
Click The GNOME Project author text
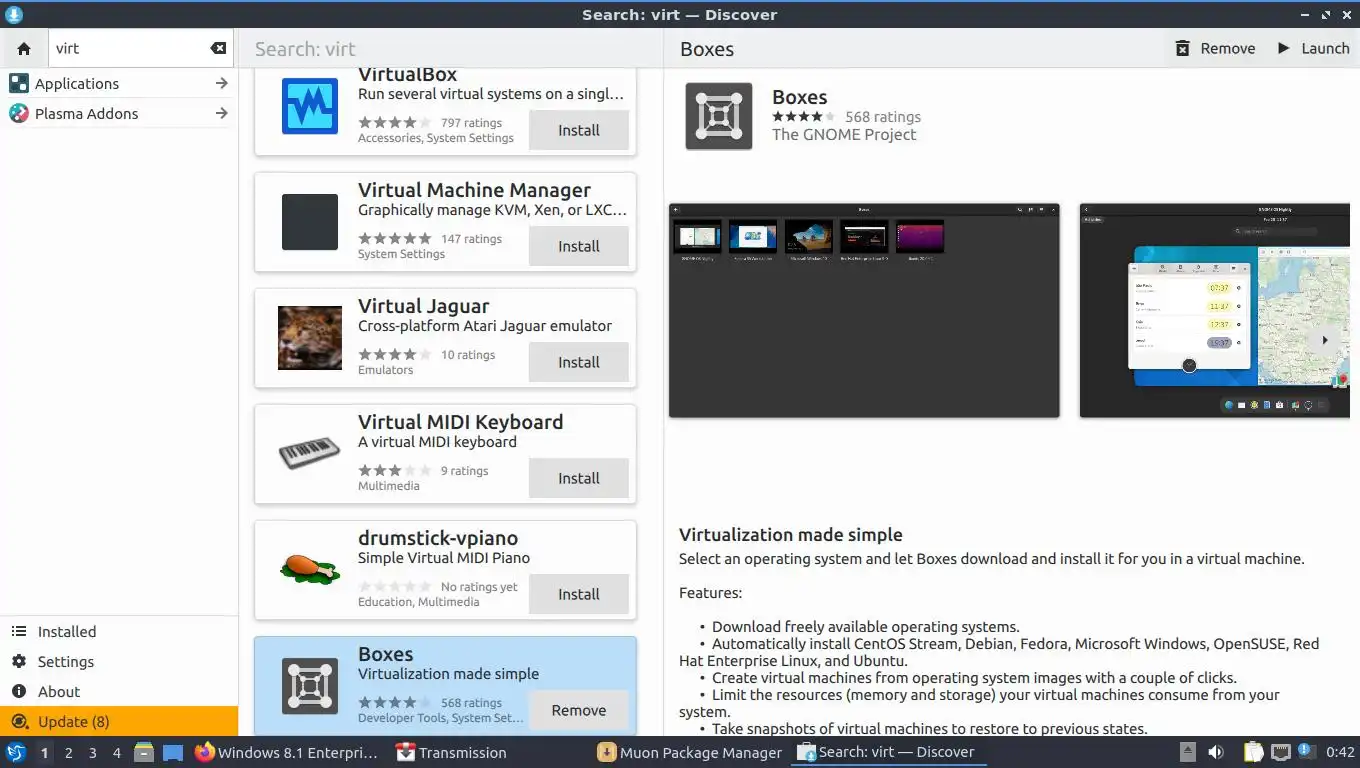pyautogui.click(x=844, y=134)
